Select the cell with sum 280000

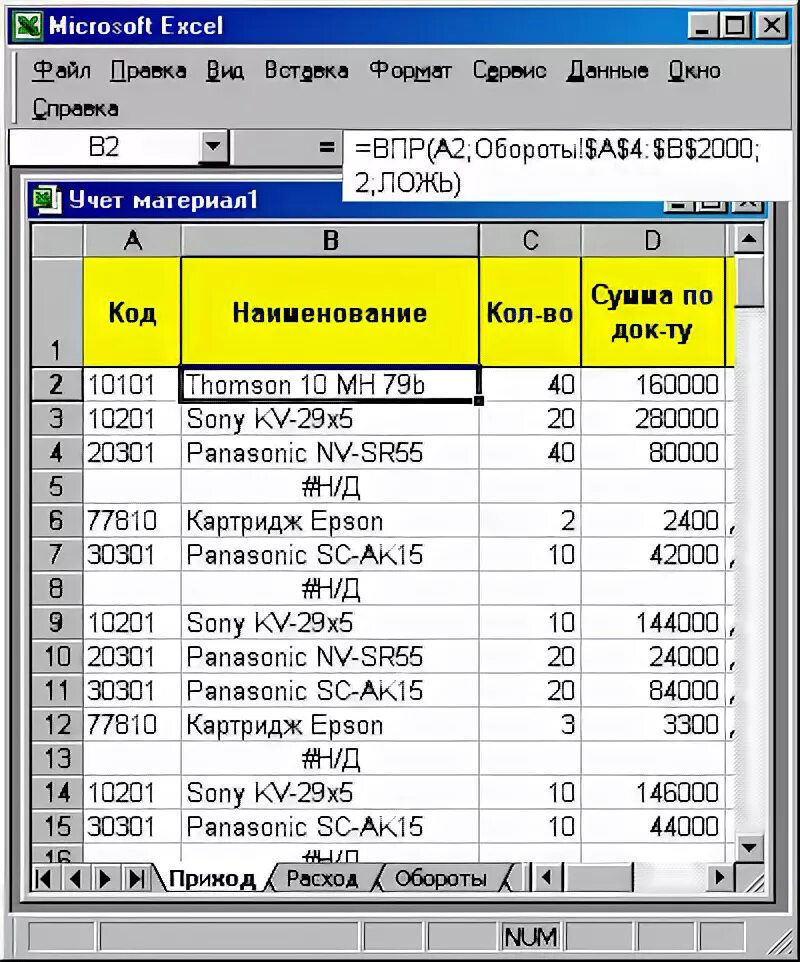(653, 419)
